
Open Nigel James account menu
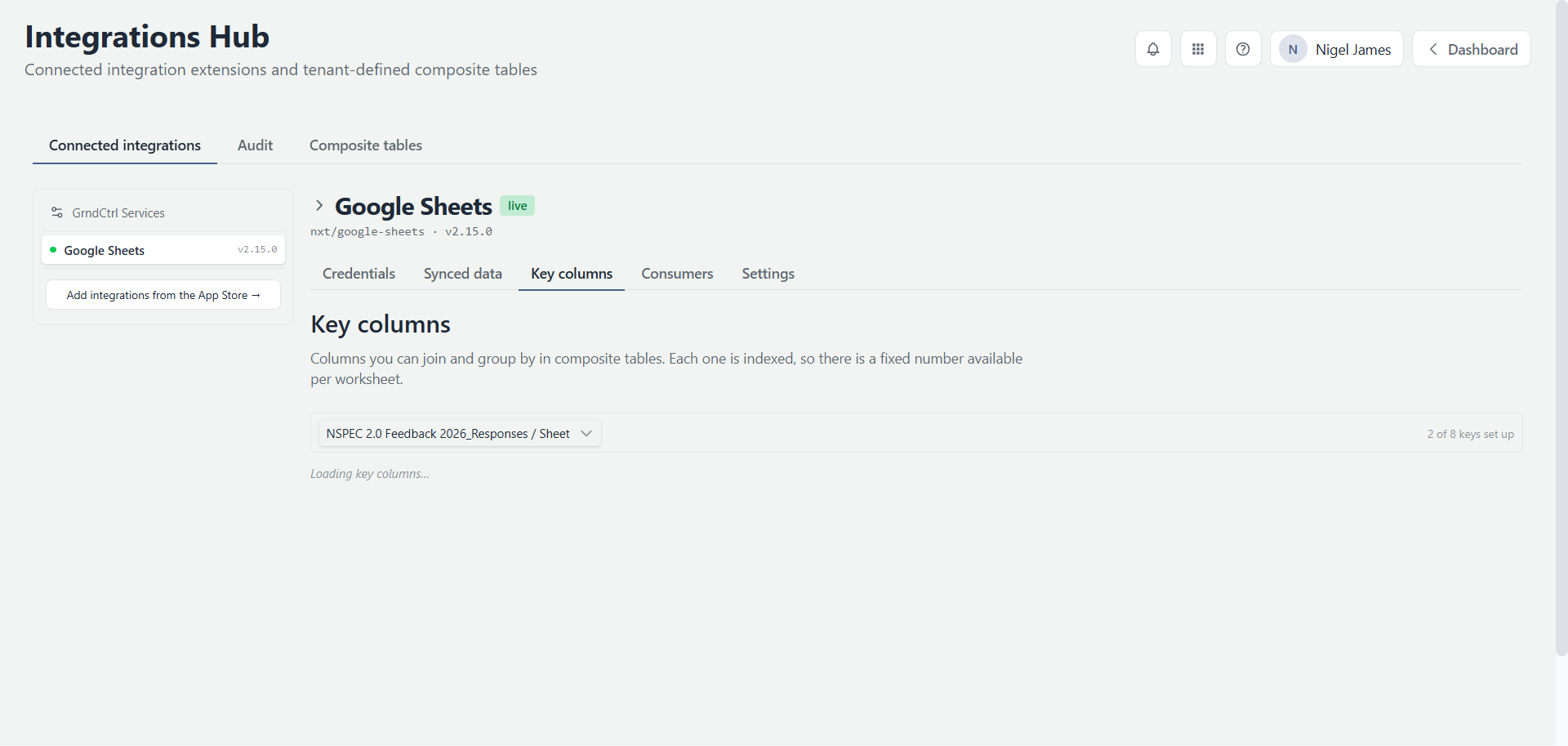(1337, 49)
